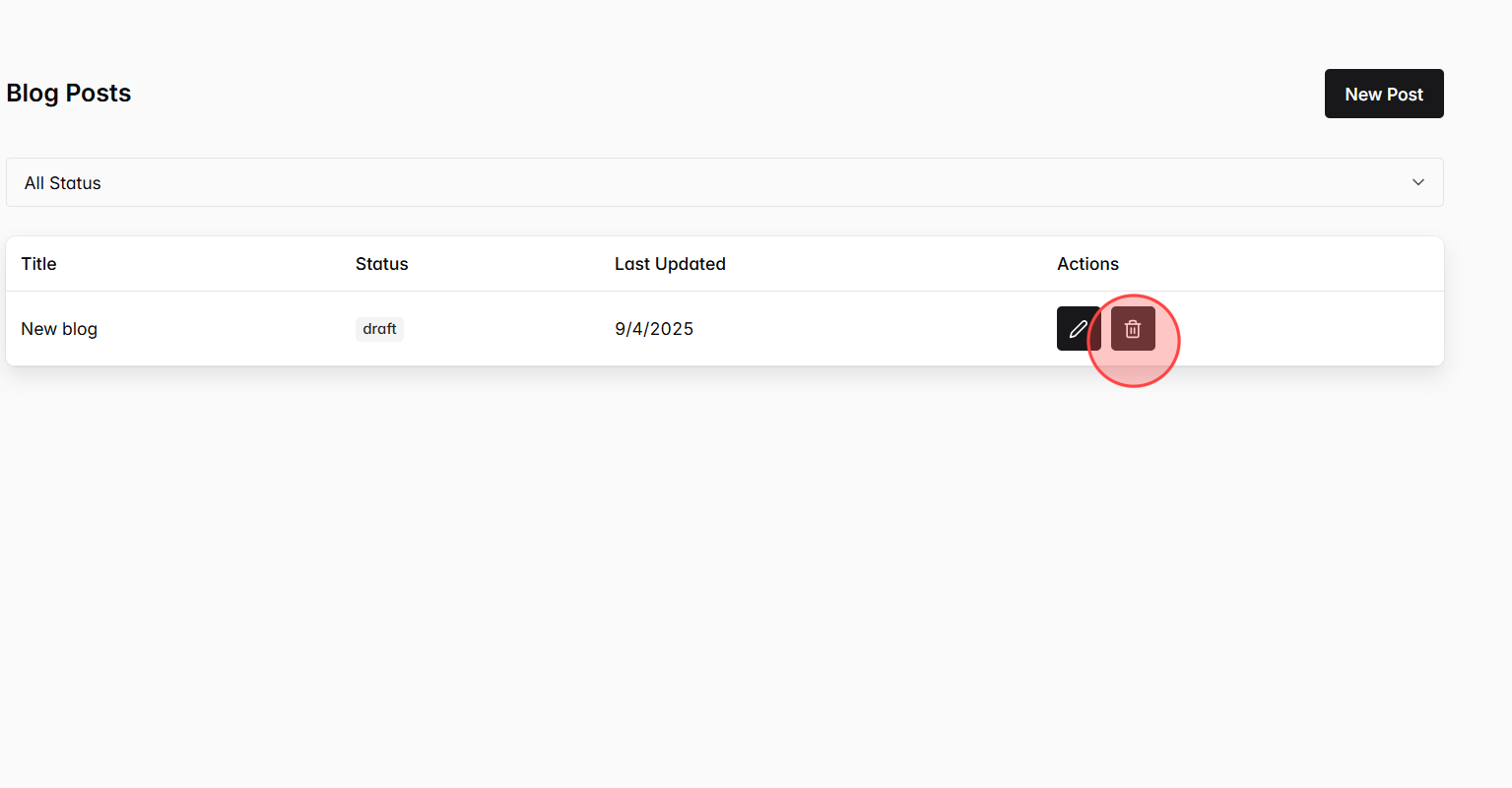Click the edit action in the Actions column
This screenshot has height=788, width=1512.
(1078, 328)
